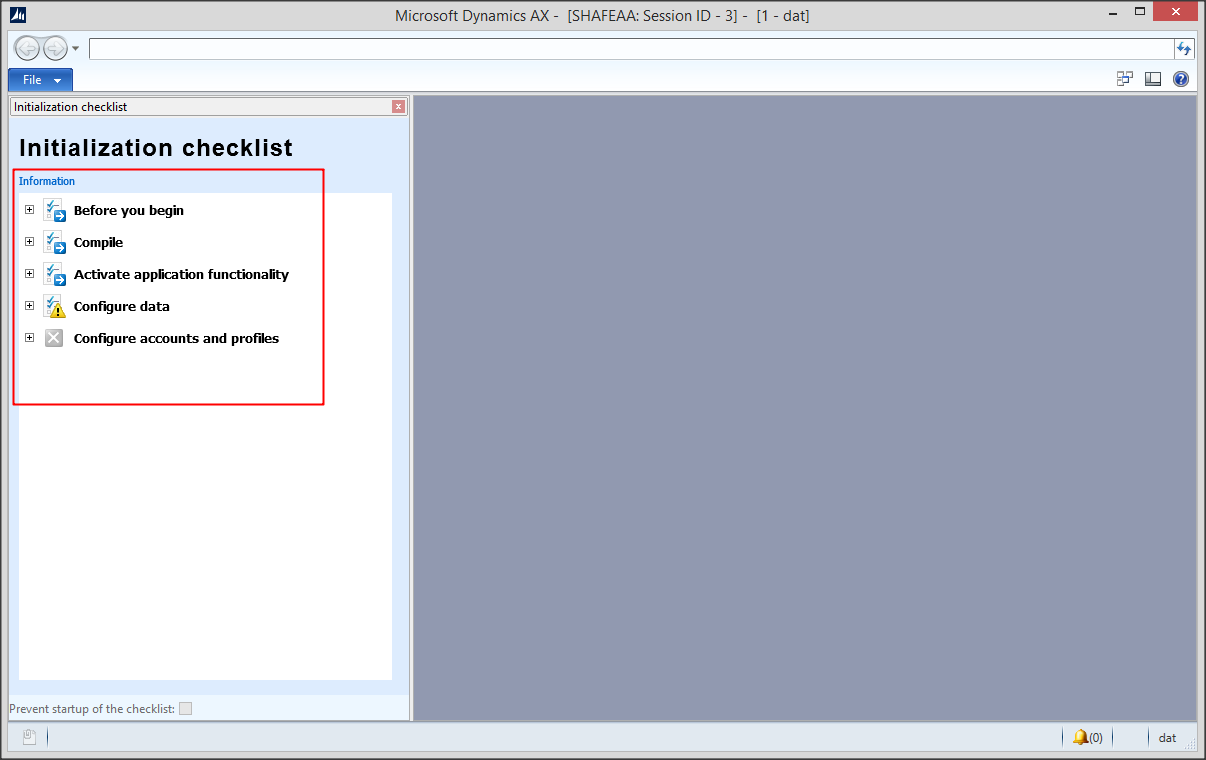This screenshot has height=760, width=1206.
Task: Click the Configure data warning icon
Action: 54,306
